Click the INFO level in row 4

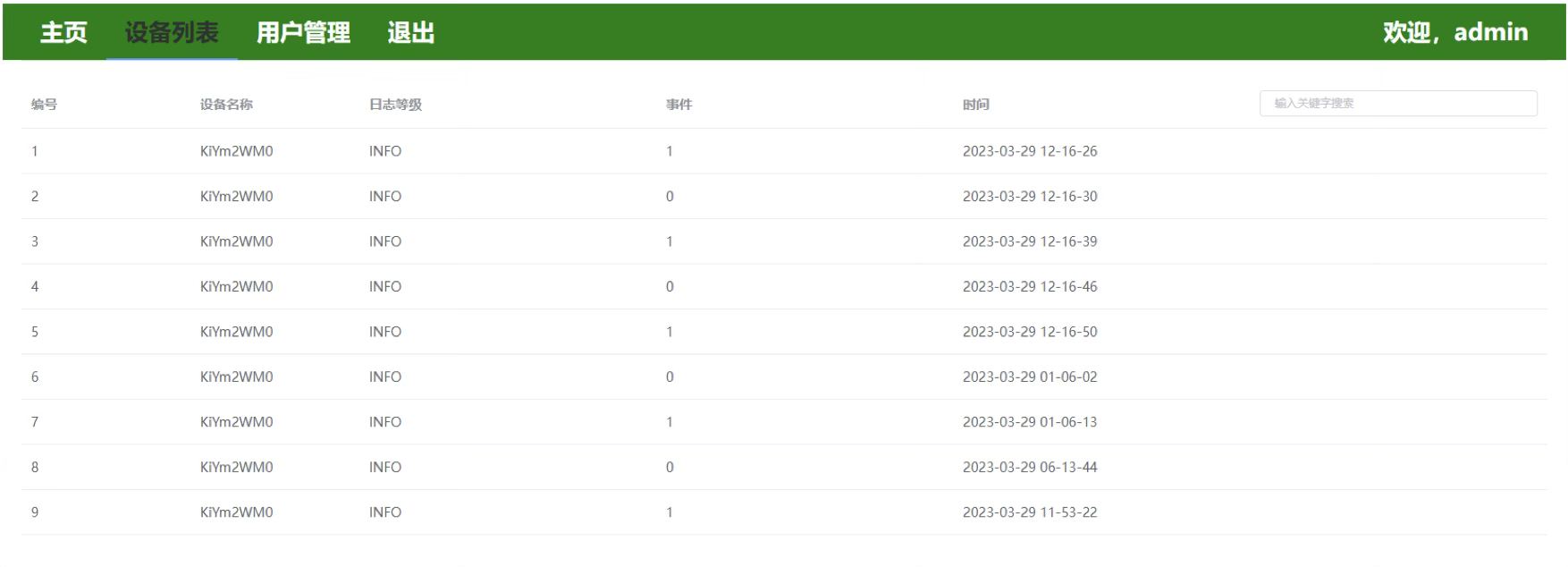pos(385,287)
